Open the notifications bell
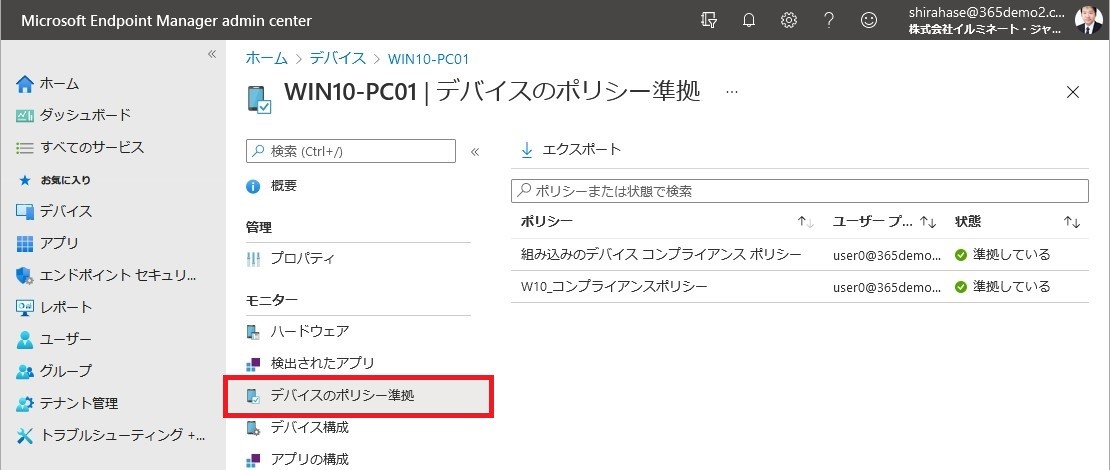 (748, 21)
